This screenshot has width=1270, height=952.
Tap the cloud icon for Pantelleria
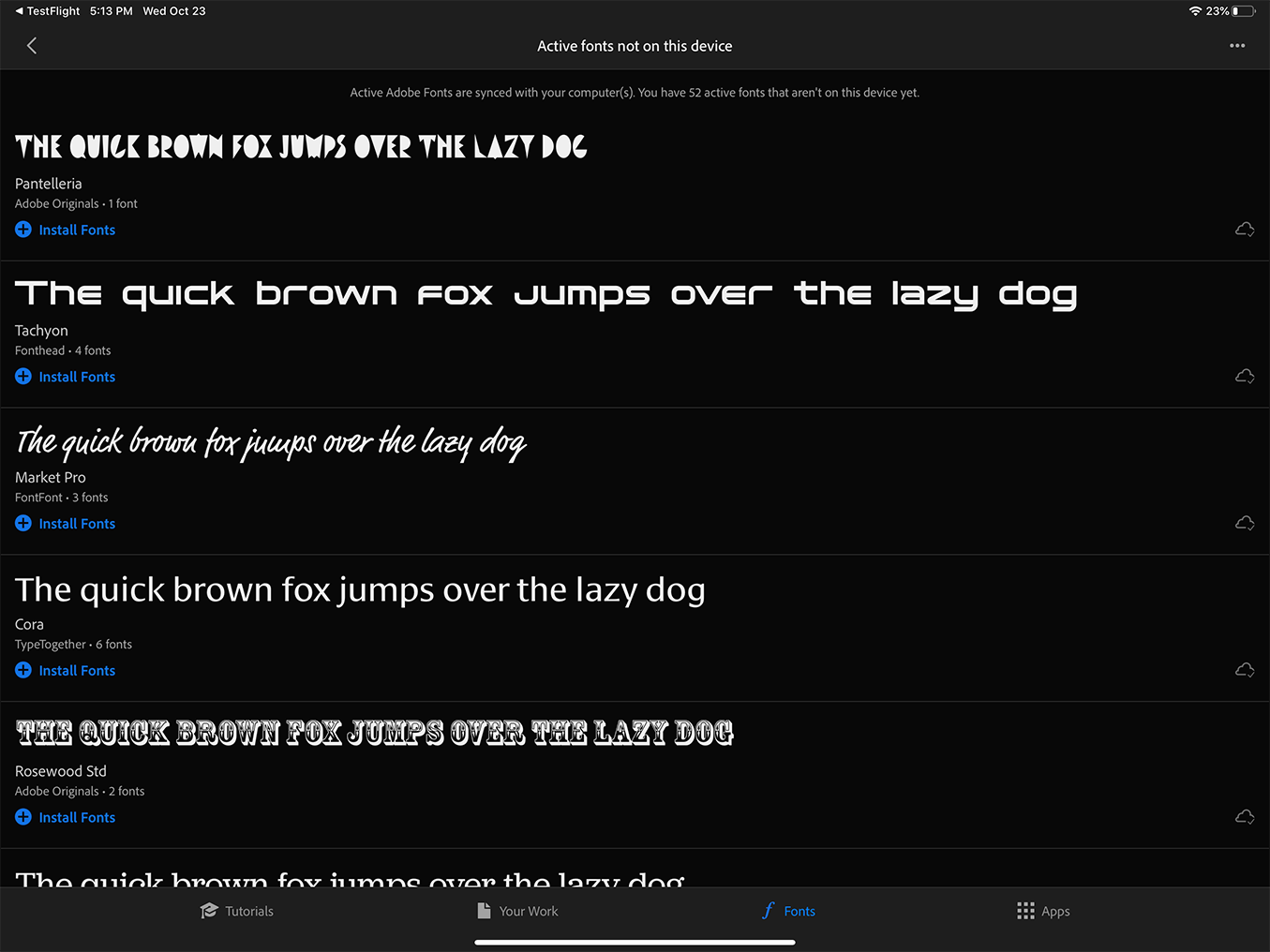[x=1245, y=230]
